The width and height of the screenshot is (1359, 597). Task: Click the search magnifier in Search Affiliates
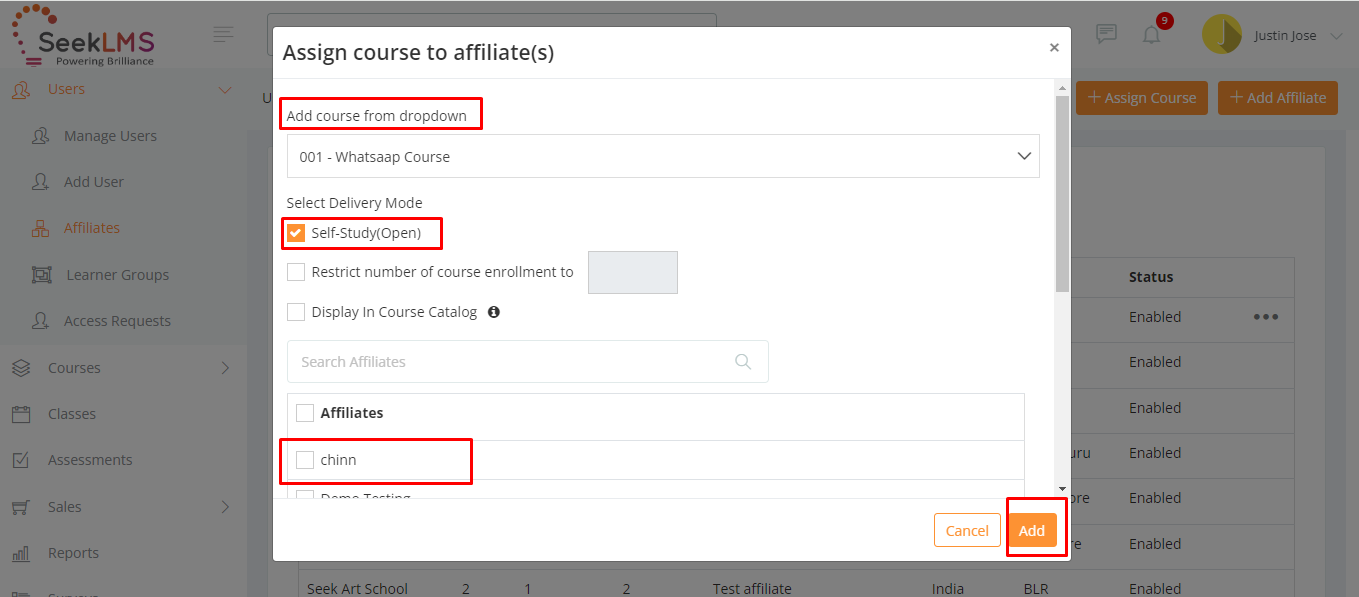[743, 362]
